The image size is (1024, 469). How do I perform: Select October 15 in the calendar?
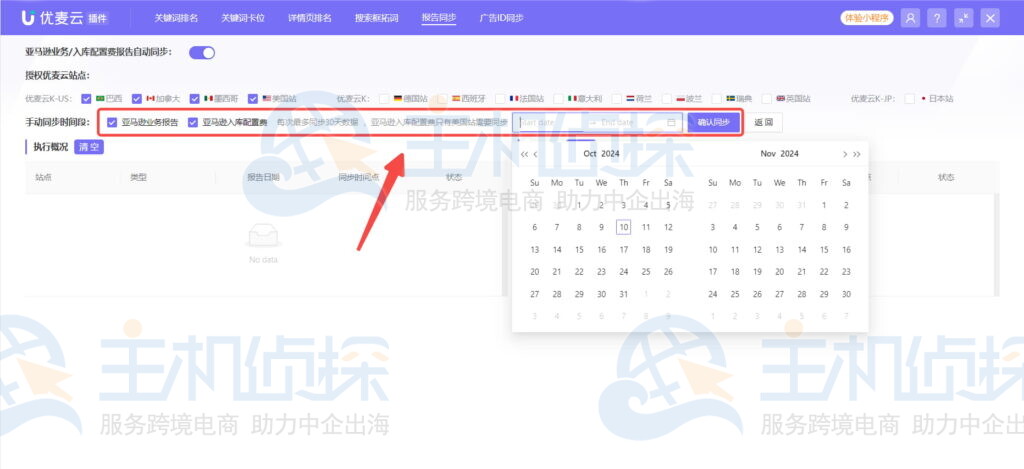[x=579, y=250]
